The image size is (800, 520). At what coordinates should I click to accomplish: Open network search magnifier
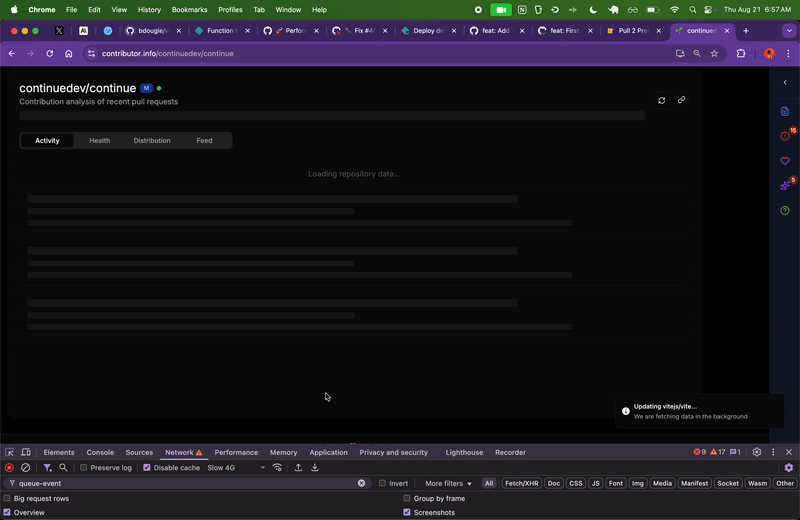(63, 467)
